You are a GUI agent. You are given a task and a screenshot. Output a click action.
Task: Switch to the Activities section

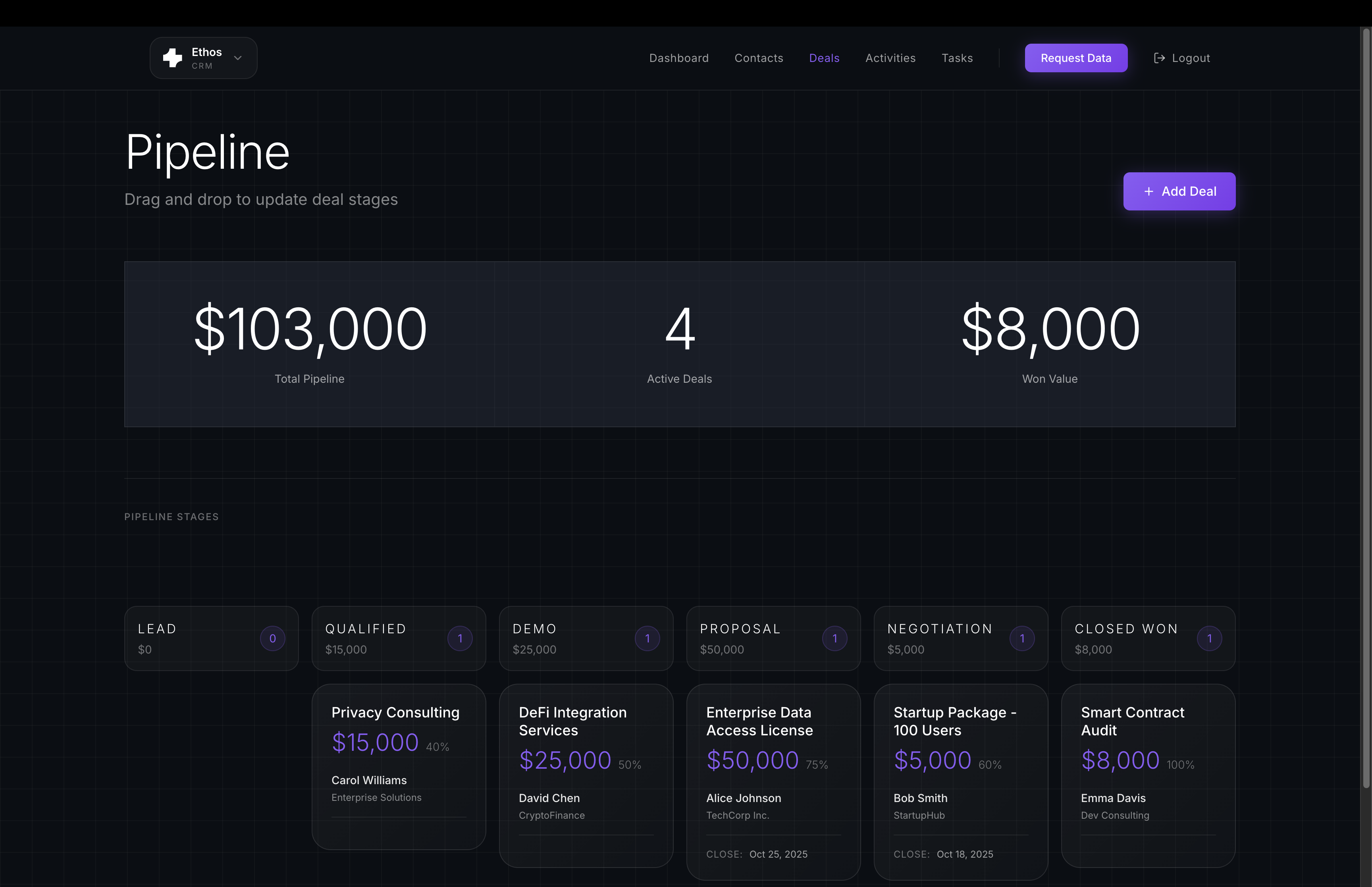(x=890, y=58)
